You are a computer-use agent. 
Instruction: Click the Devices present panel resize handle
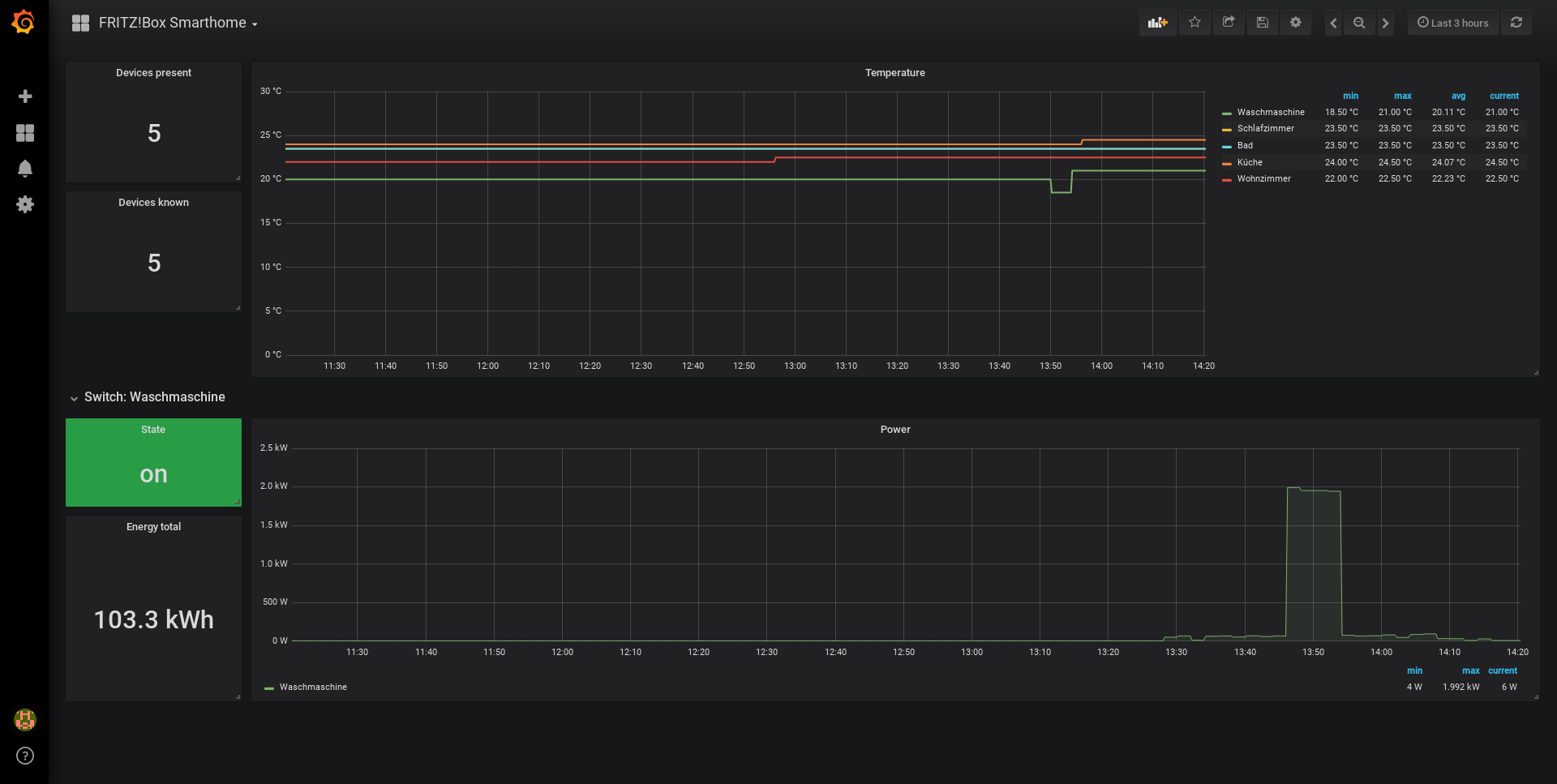[x=238, y=178]
